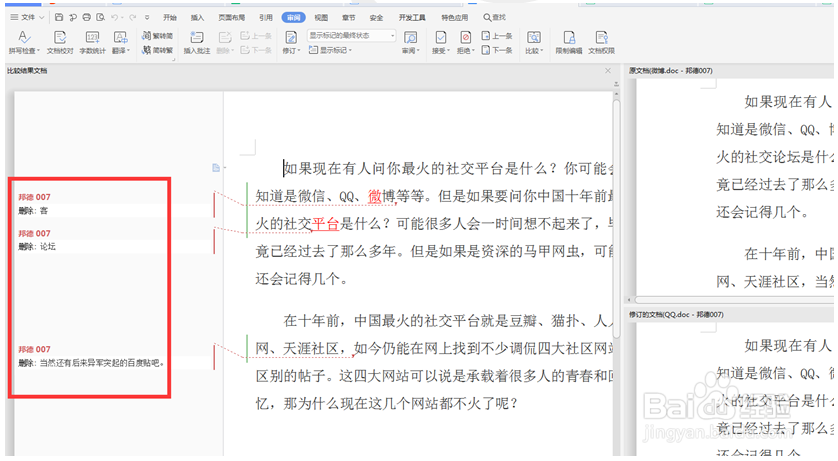
Task: Select the 审阅 ribbon tab
Action: pos(293,18)
